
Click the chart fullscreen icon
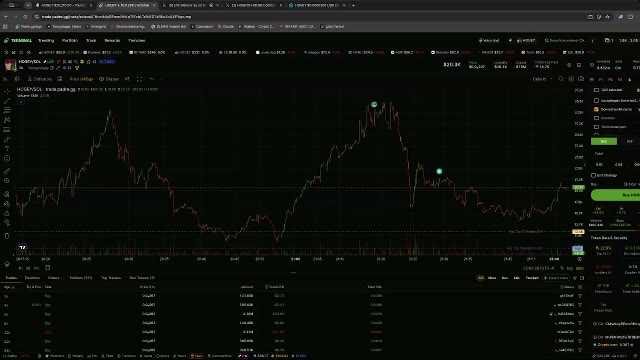coord(139,79)
